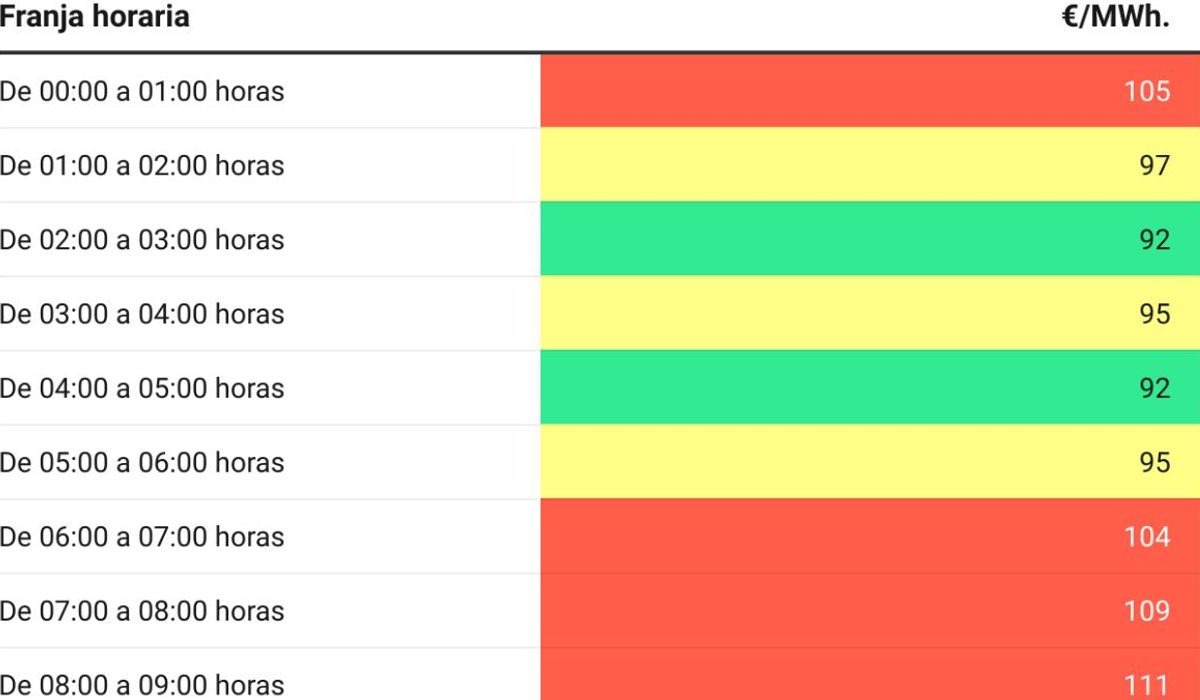
Task: Select the red cell showing 109
Action: point(870,611)
